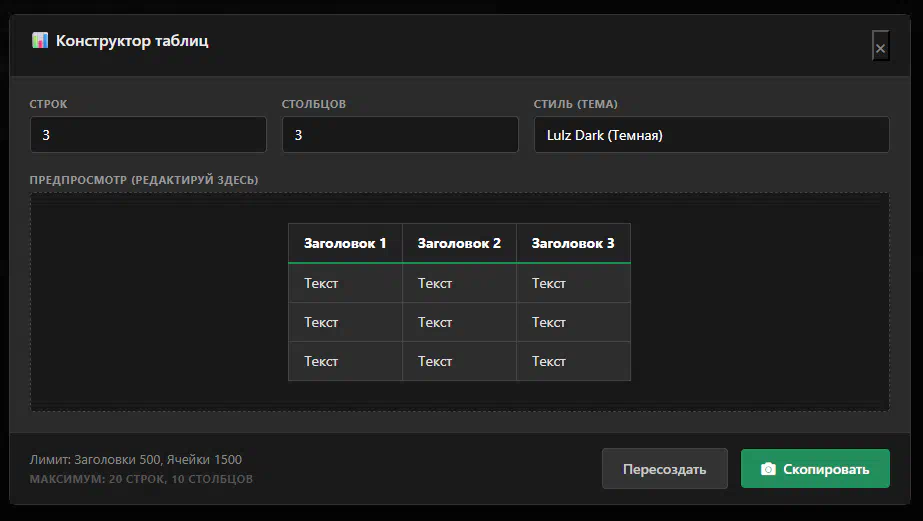Click the table constructor chart icon
The height and width of the screenshot is (521, 923).
[x=40, y=41]
